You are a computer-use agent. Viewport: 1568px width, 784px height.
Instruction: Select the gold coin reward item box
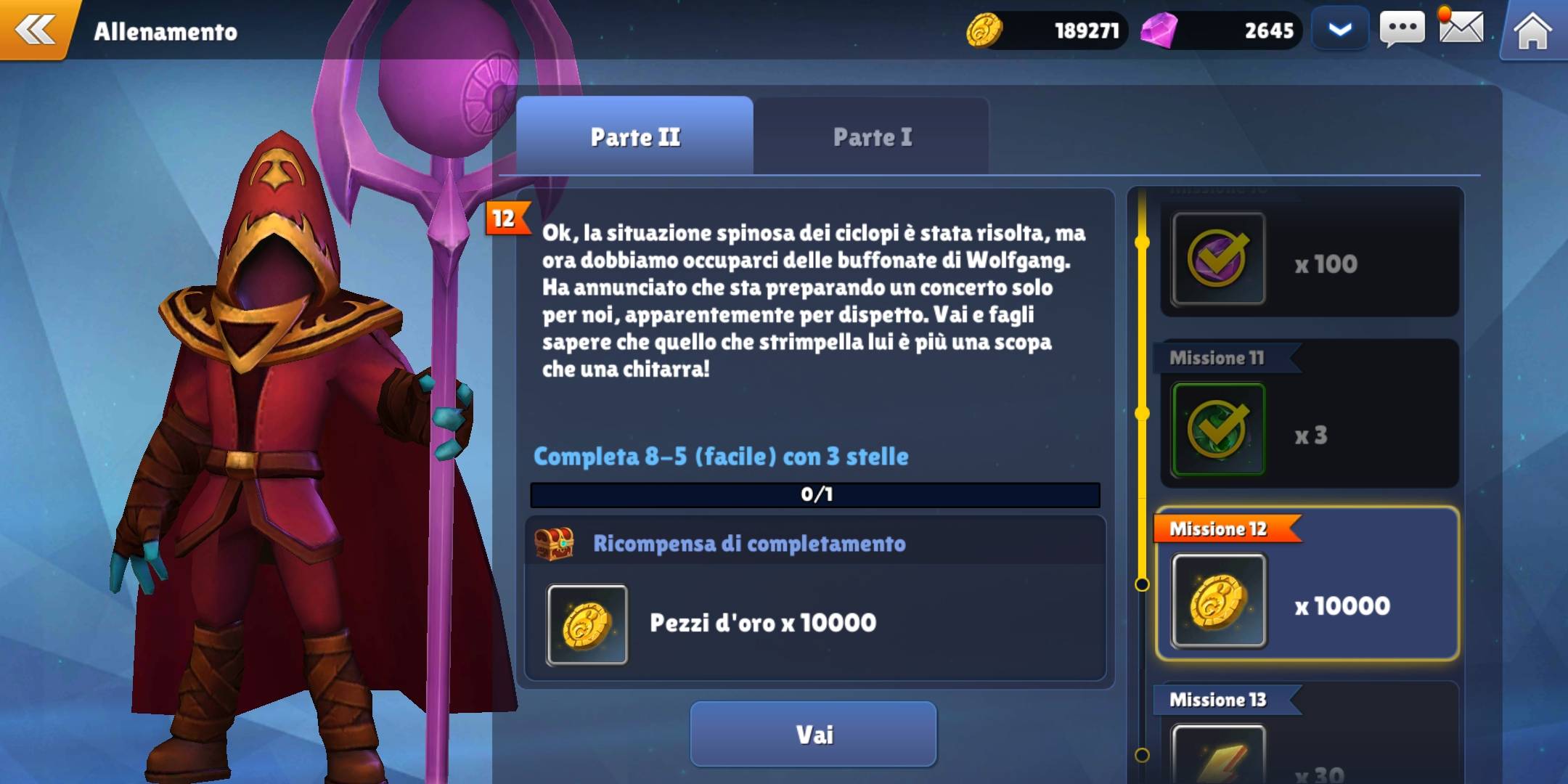pyautogui.click(x=587, y=624)
